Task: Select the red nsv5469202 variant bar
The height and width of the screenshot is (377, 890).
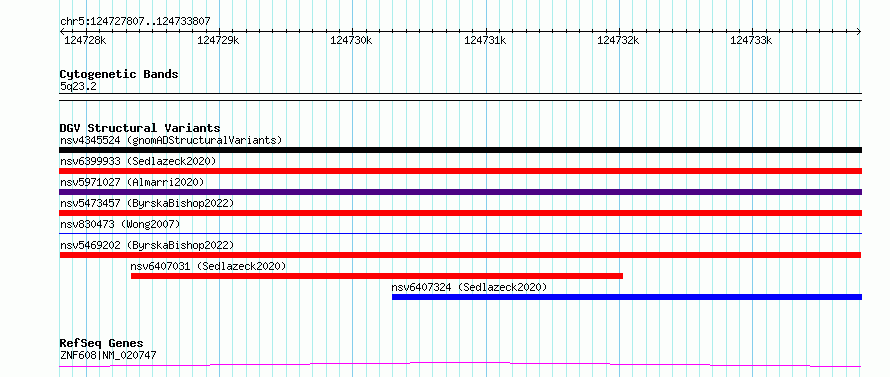Action: tap(460, 255)
